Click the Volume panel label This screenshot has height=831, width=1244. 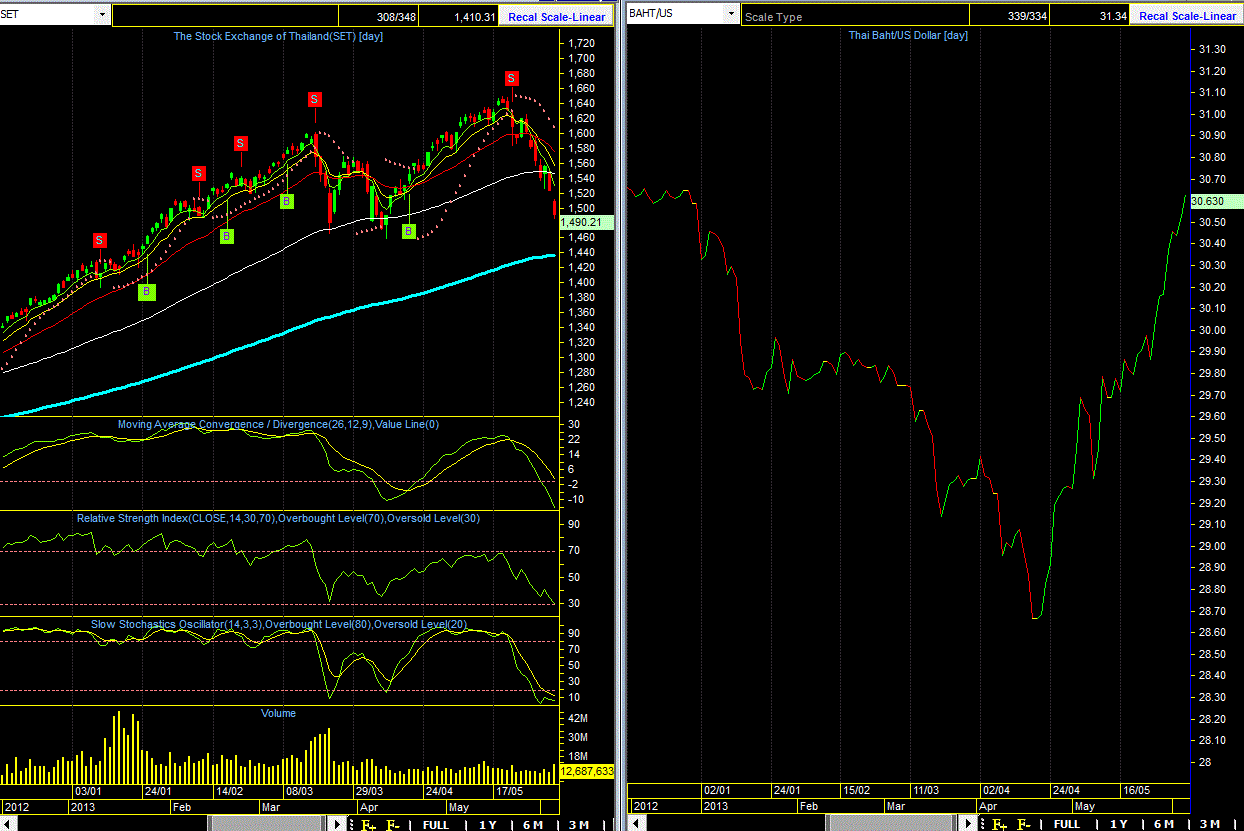278,713
